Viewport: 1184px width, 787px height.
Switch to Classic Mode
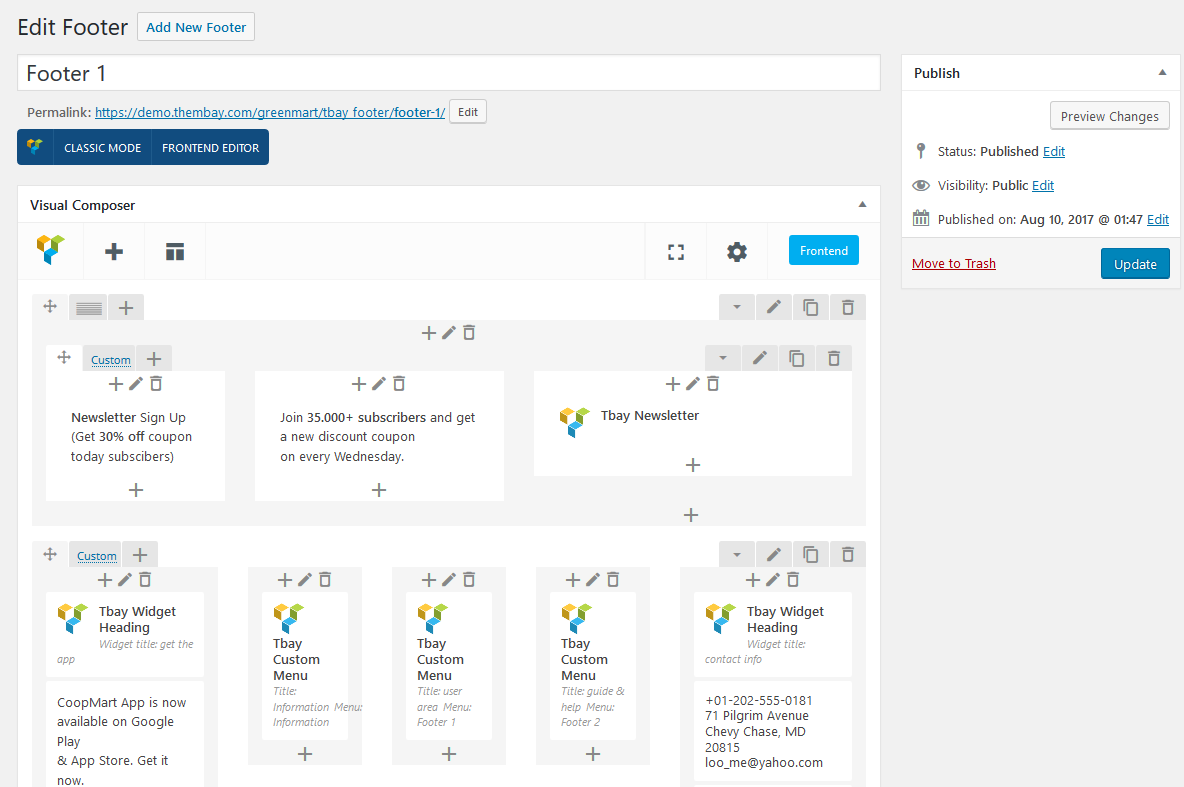(102, 148)
